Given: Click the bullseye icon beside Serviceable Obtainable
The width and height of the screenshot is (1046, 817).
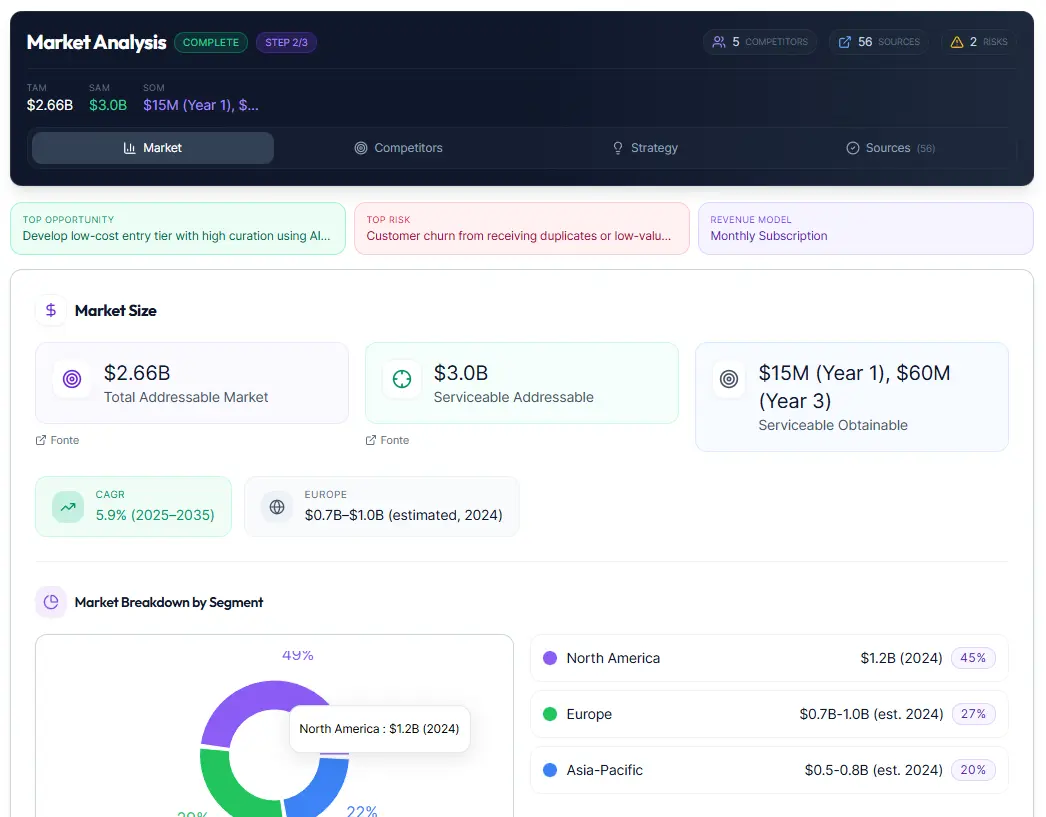Looking at the screenshot, I should 730,380.
